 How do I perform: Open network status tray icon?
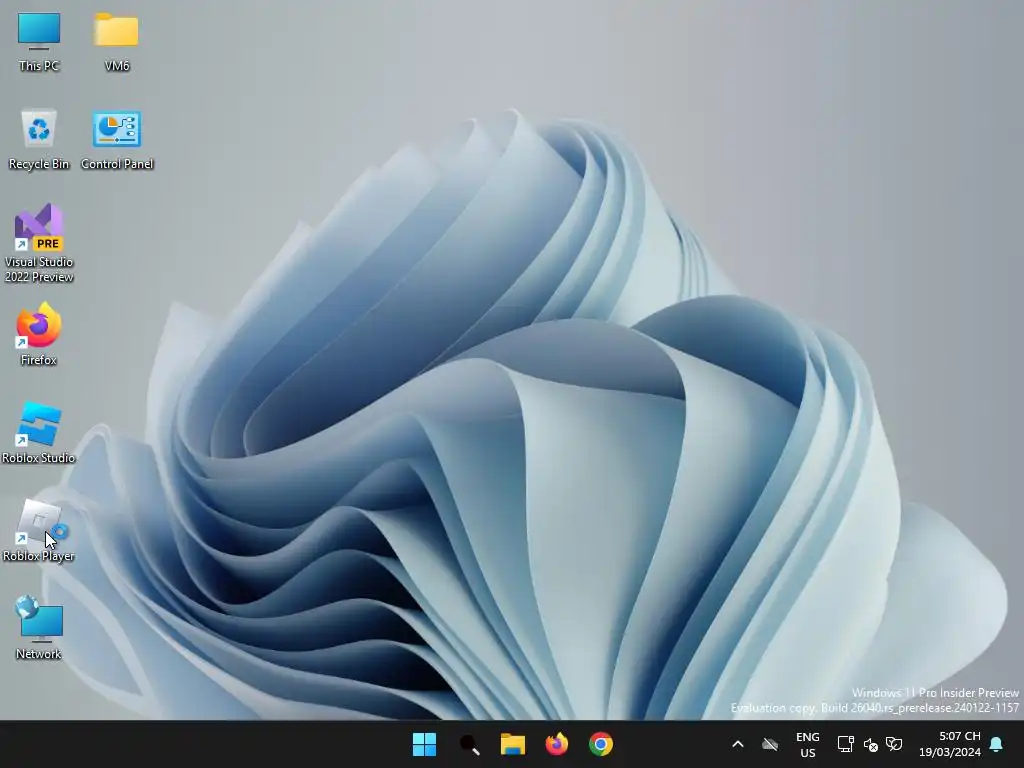(846, 744)
